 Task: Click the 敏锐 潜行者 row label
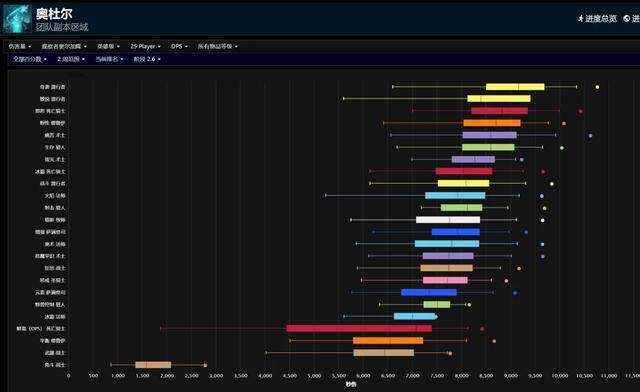[52, 99]
